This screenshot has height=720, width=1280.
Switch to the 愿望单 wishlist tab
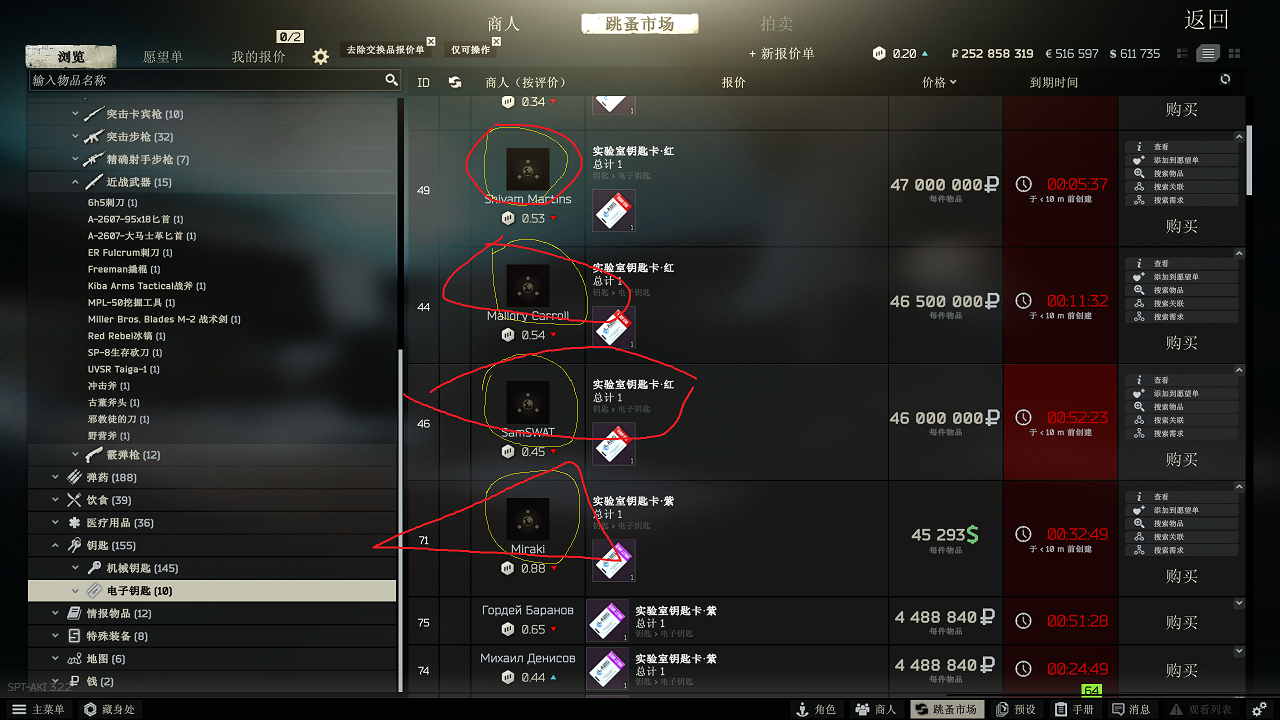[163, 57]
